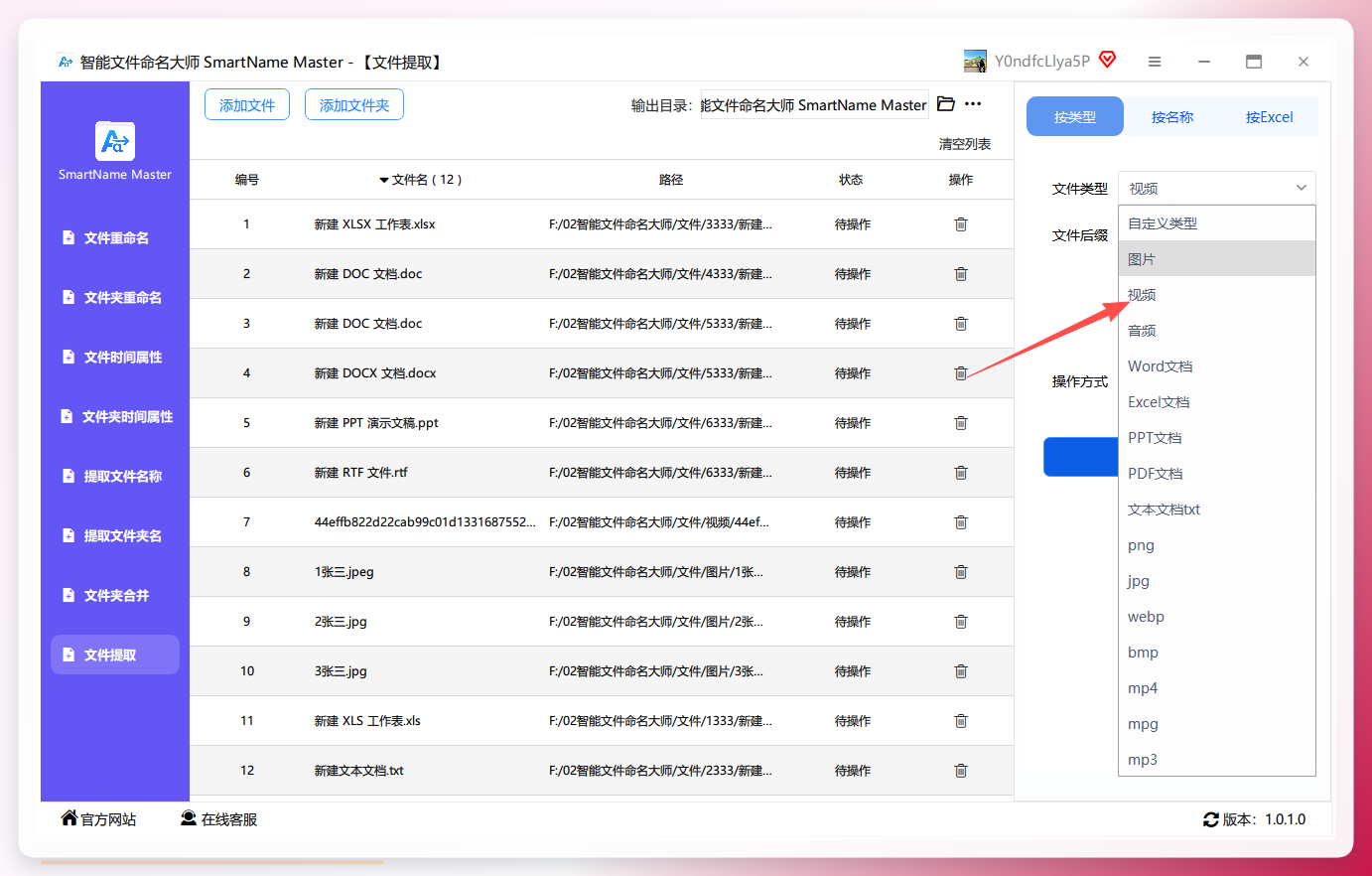Sort by the 文件名 column header
Viewport: 1372px width, 876px height.
(421, 180)
